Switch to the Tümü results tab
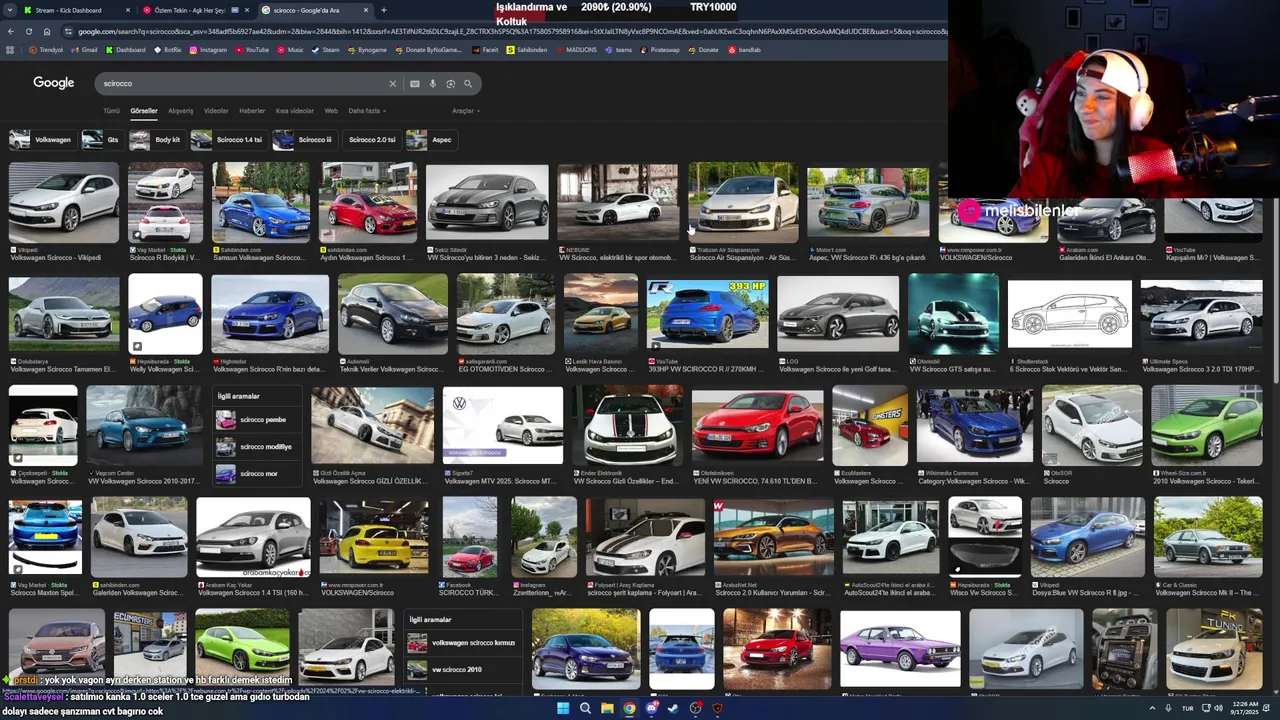Screen dimensions: 1280x720 111,111
